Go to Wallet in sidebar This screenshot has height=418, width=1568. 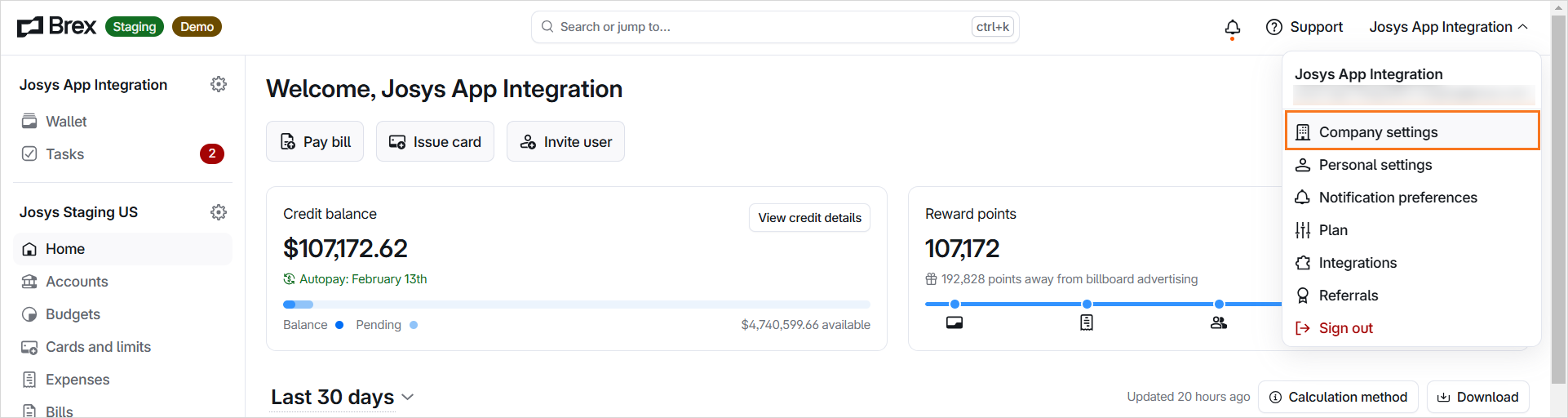click(122, 122)
